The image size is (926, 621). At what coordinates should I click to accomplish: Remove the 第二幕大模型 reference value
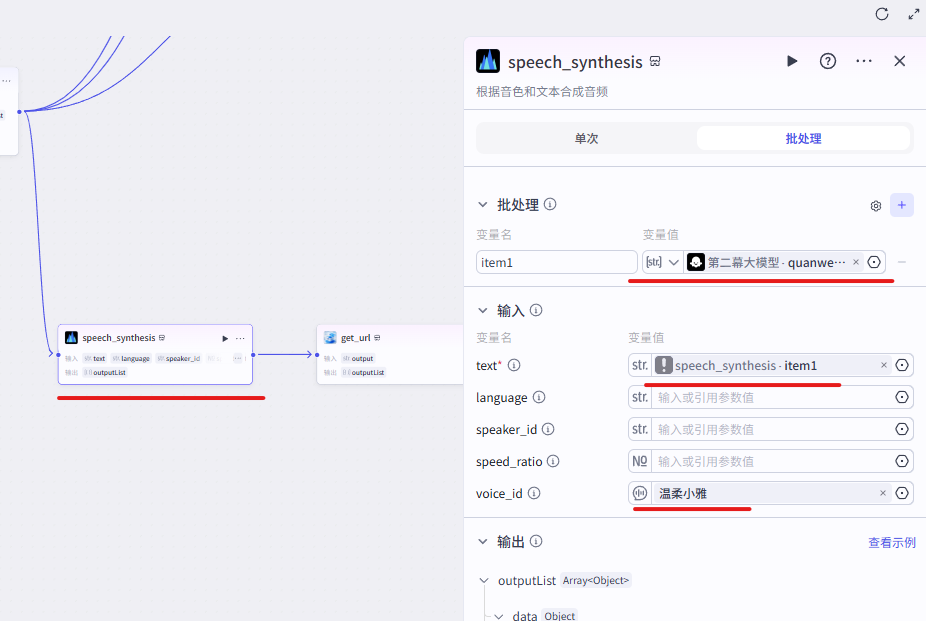click(x=856, y=262)
